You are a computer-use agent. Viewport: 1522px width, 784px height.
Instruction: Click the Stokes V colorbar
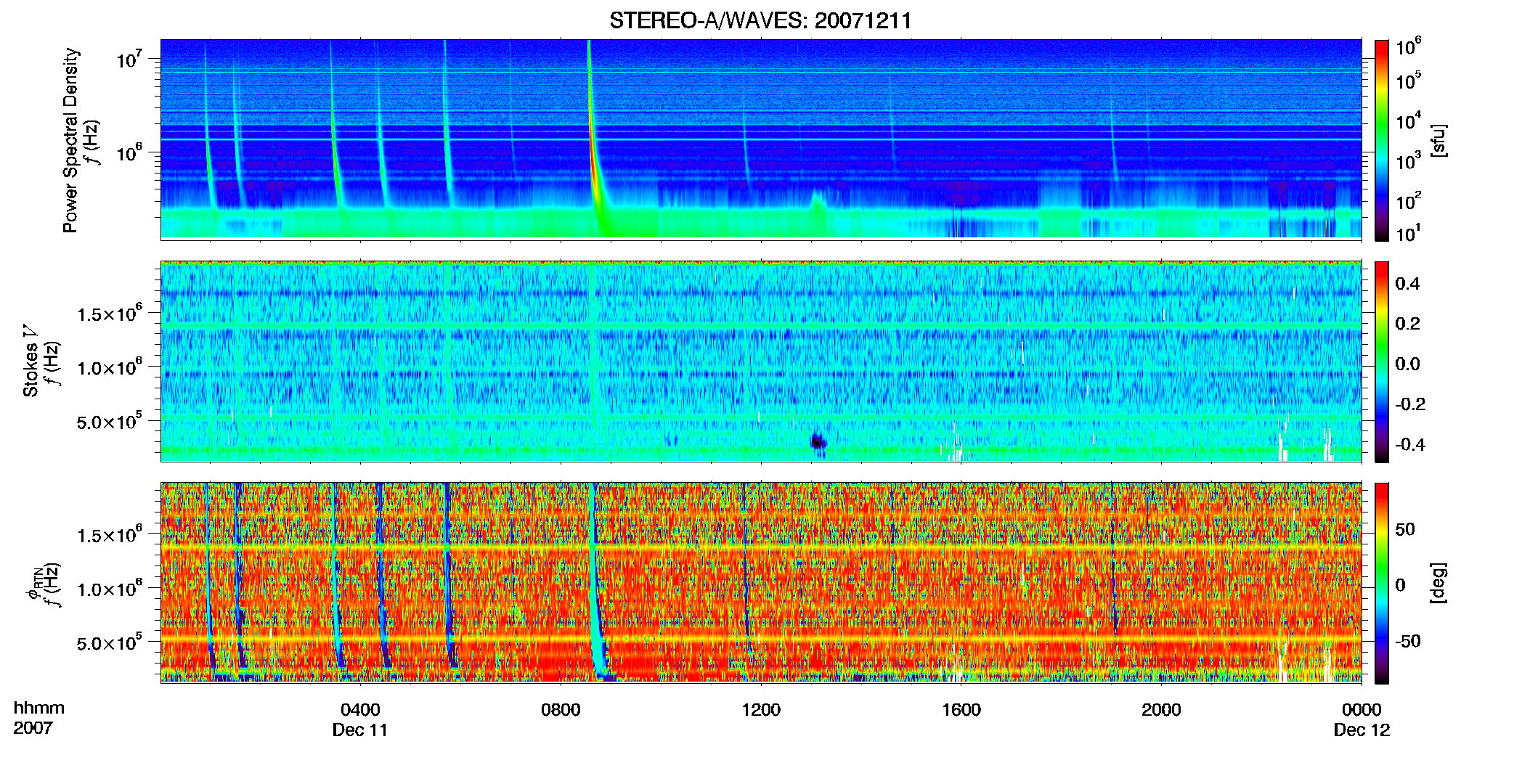pos(1382,362)
